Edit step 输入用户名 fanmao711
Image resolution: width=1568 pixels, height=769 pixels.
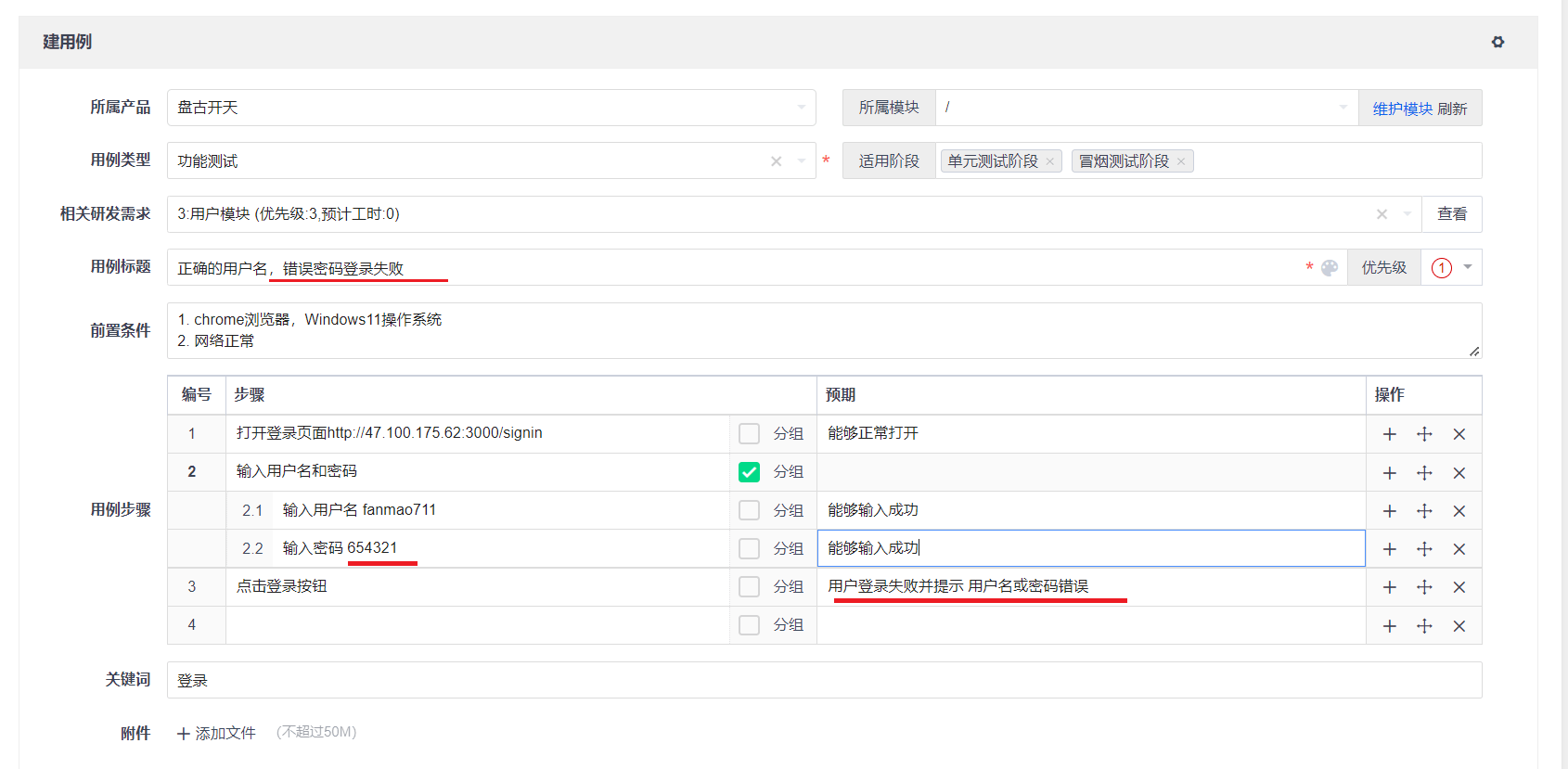[x=500, y=510]
